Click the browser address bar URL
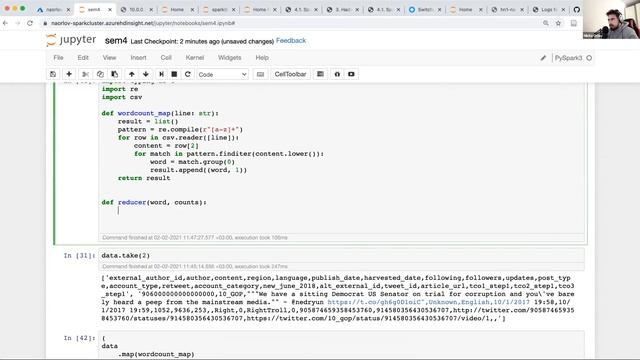 tap(143, 23)
